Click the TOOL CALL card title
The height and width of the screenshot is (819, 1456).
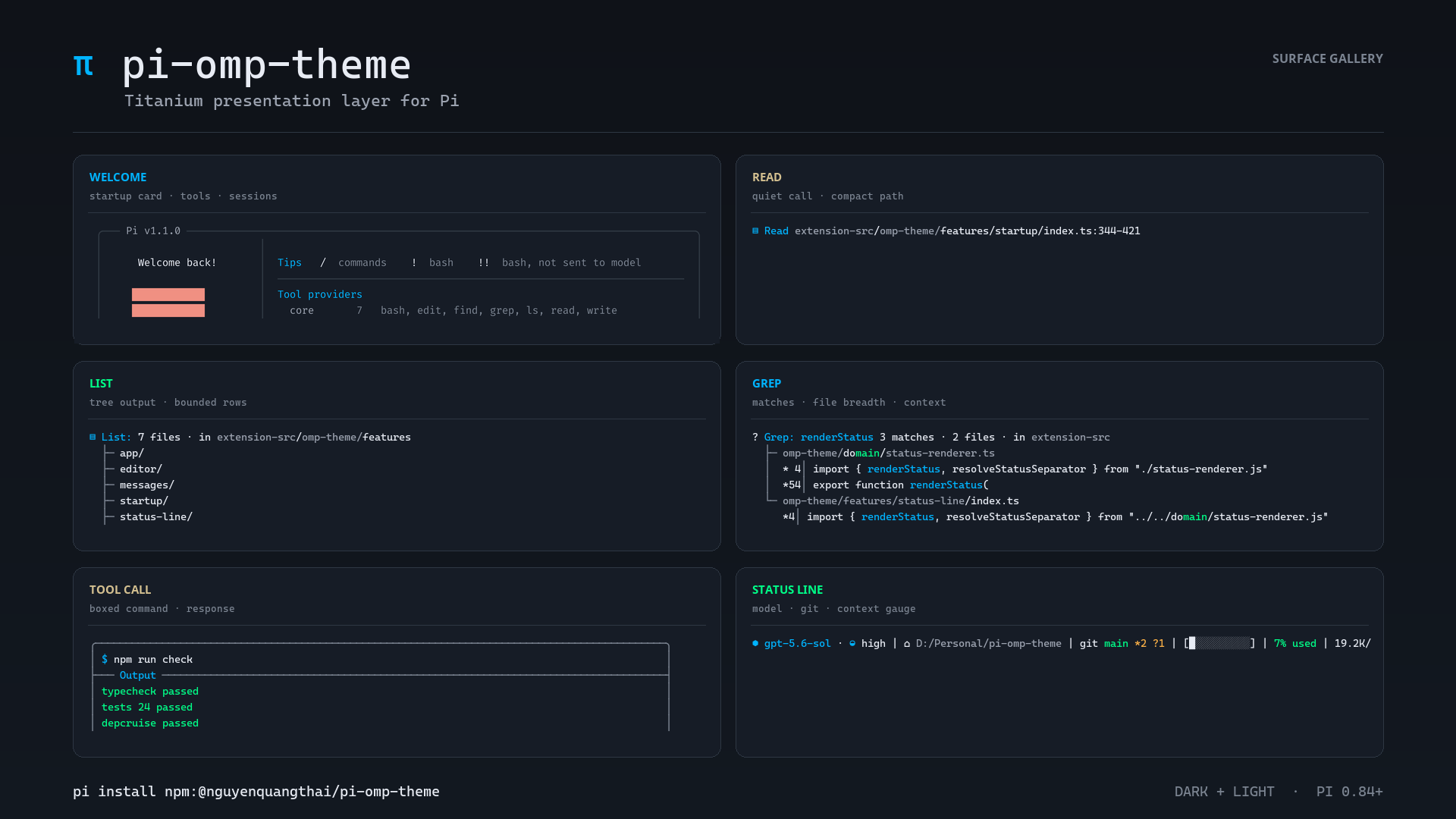coord(121,590)
